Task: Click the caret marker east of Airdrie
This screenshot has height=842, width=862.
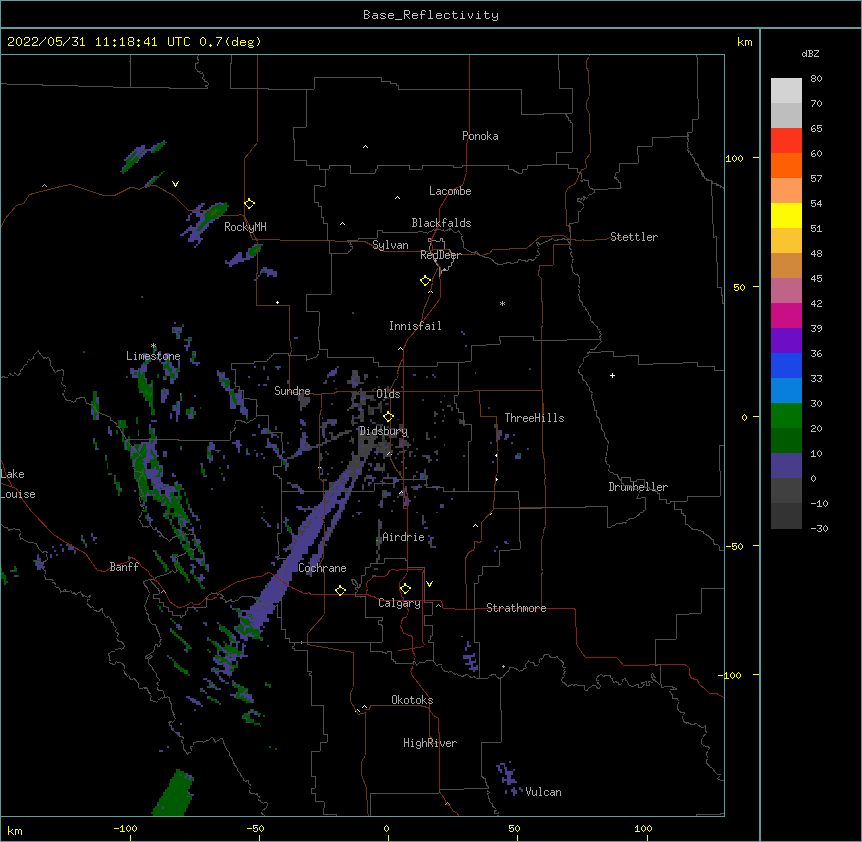Action: pyautogui.click(x=476, y=526)
